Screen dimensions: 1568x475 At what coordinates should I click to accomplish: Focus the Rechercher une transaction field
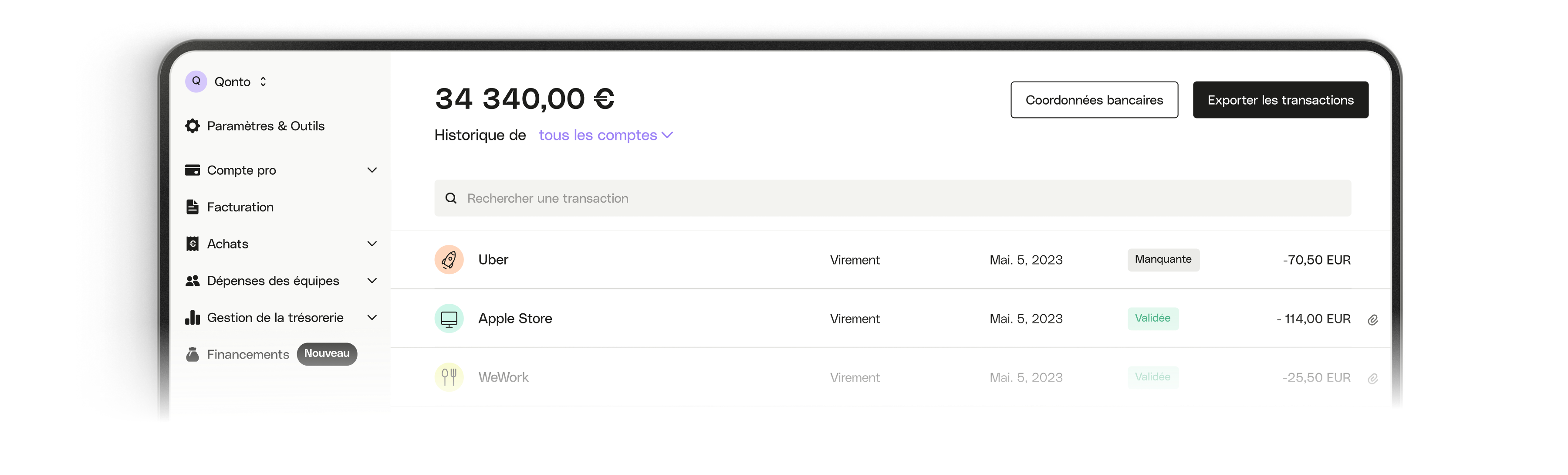tap(892, 198)
